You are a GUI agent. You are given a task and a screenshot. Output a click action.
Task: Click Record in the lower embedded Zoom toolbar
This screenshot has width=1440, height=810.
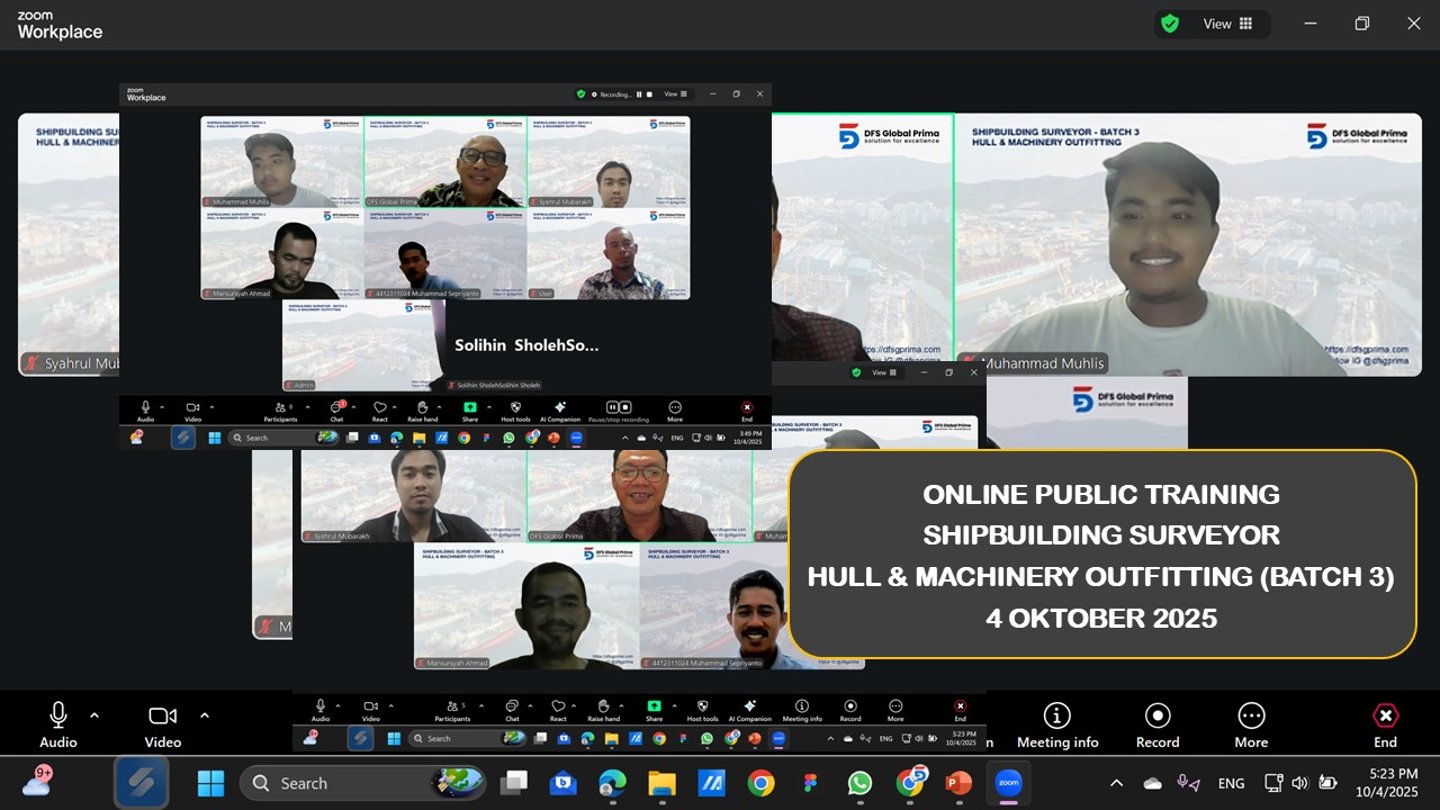point(850,710)
